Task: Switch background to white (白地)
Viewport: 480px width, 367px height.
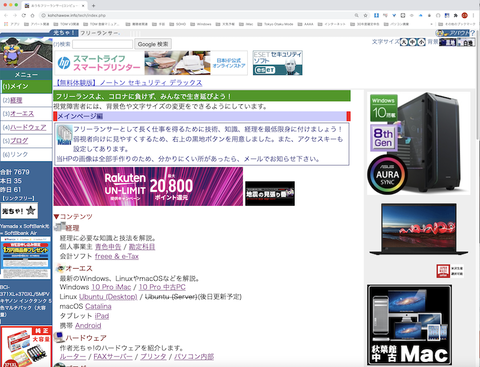Action: 466,42
